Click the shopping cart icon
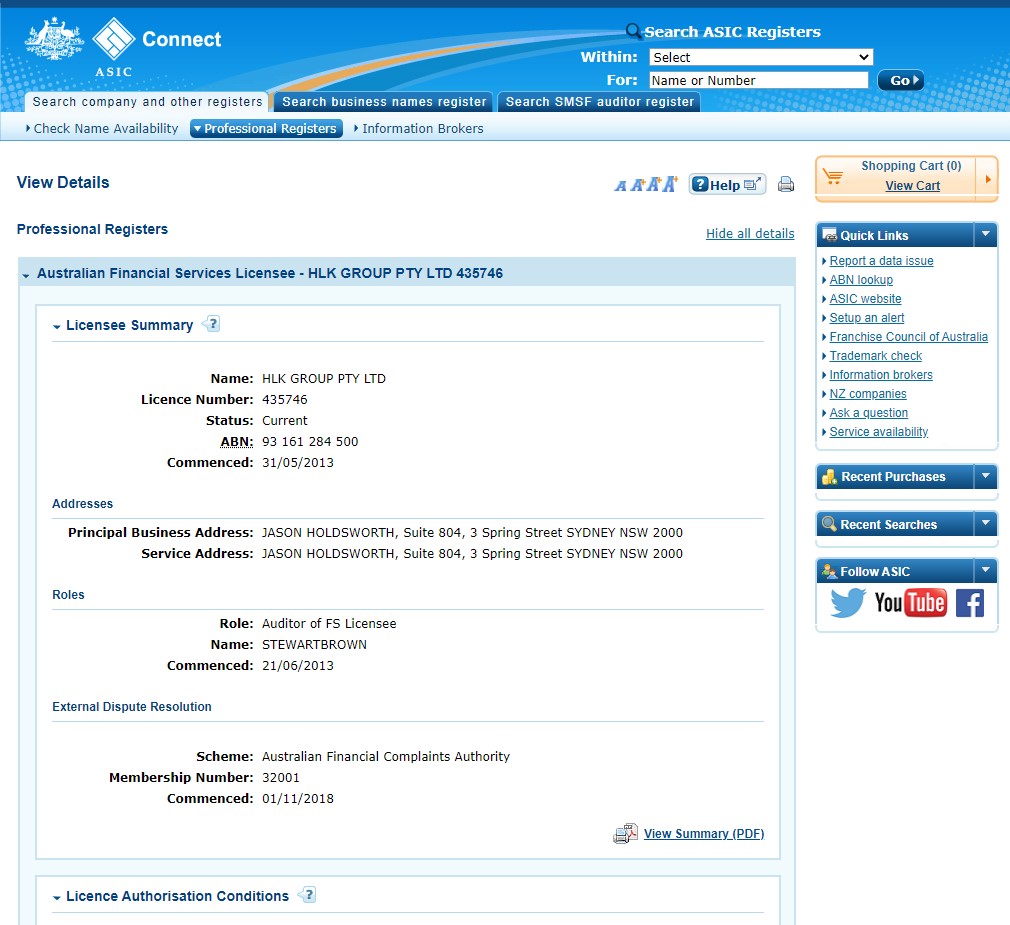Screen dimensions: 1010x925 click(833, 176)
